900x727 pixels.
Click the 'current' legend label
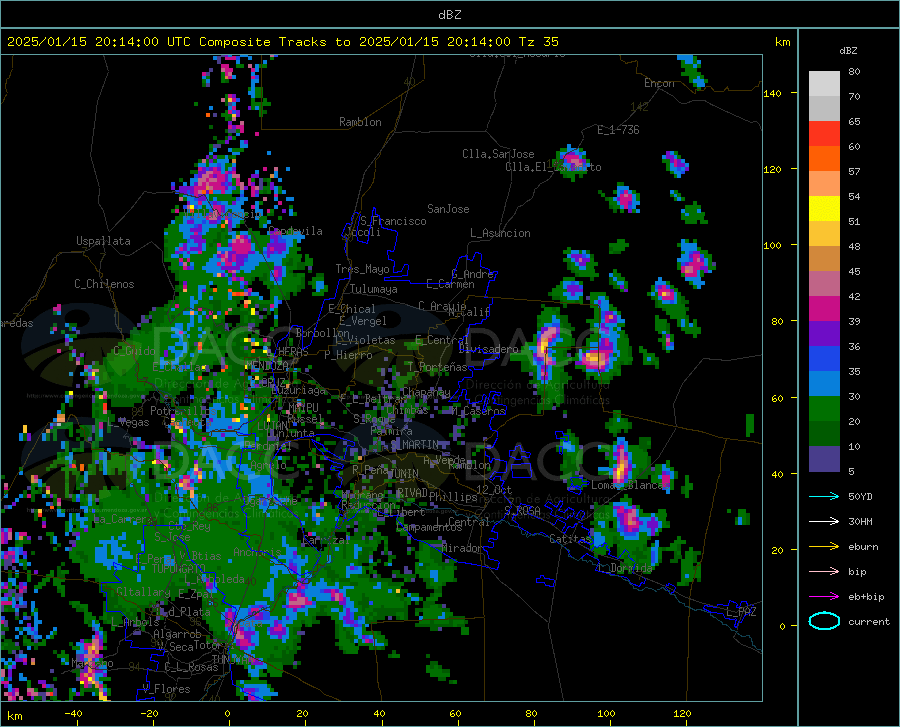pos(869,621)
